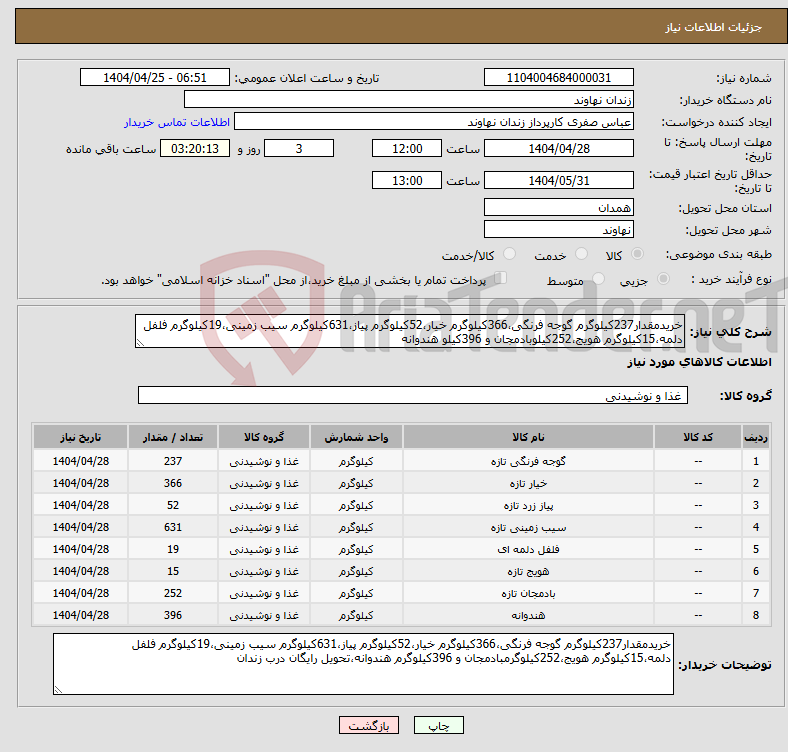Click quantity cell 366

pyautogui.click(x=173, y=483)
